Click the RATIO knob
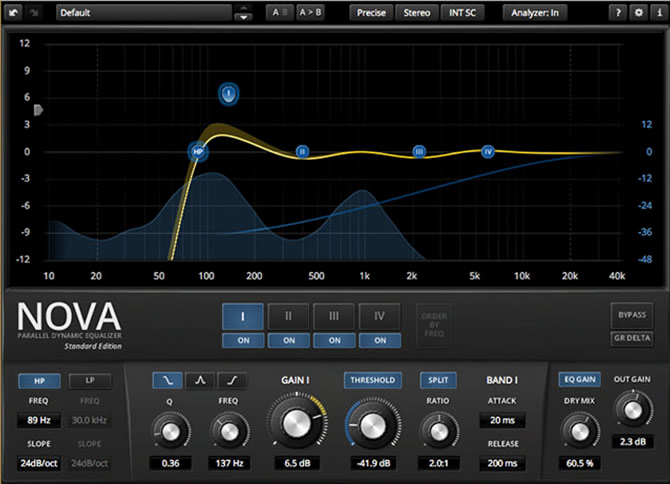This screenshot has height=484, width=670. (x=439, y=432)
